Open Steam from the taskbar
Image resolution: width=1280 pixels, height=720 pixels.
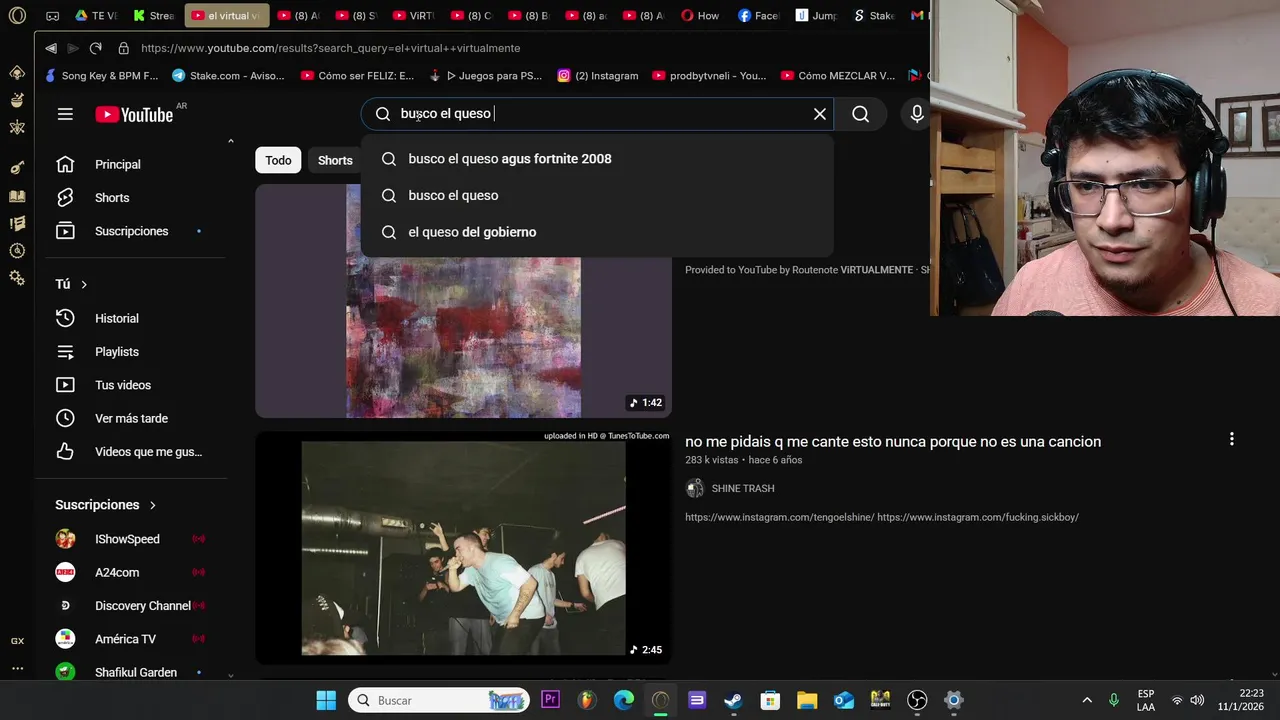pyautogui.click(x=733, y=700)
